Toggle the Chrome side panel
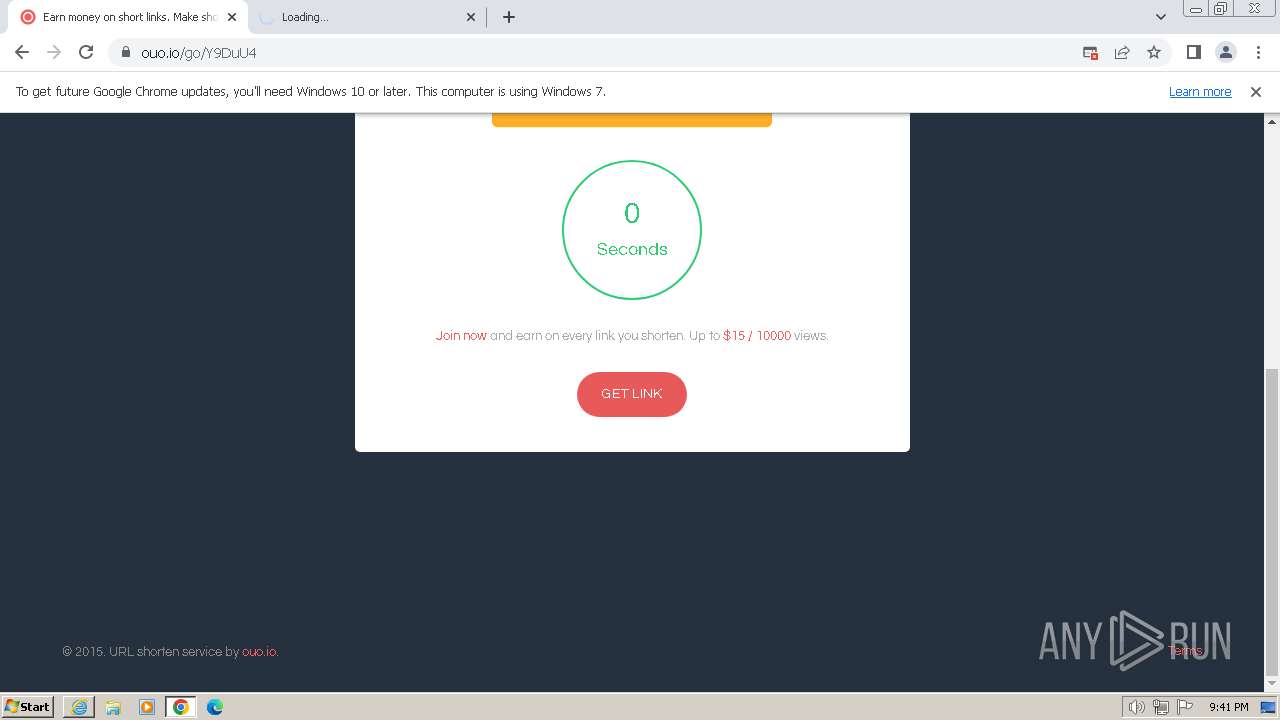The height and width of the screenshot is (720, 1280). coord(1193,52)
